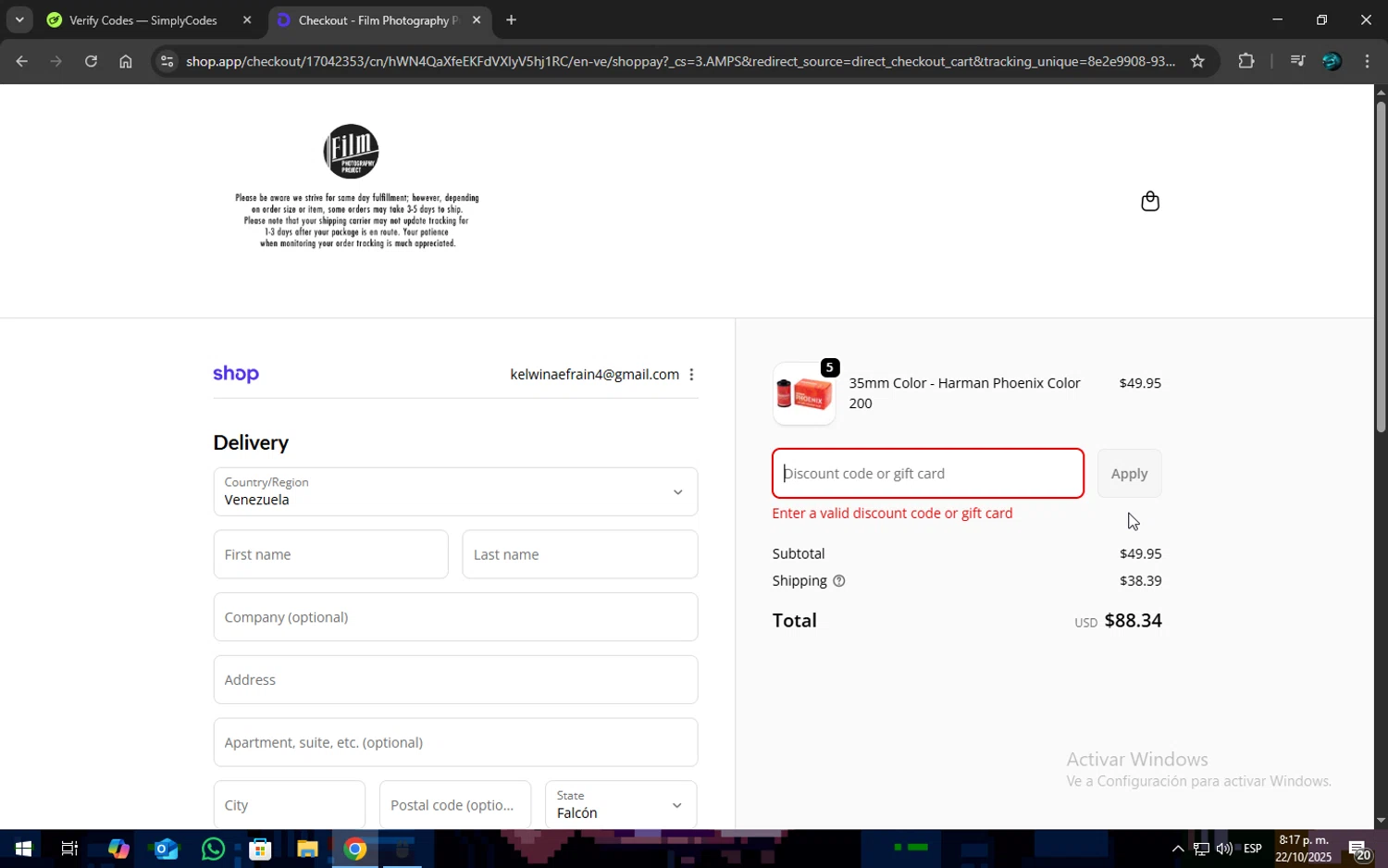Click the Apartment, suite, etc. field

[x=455, y=742]
